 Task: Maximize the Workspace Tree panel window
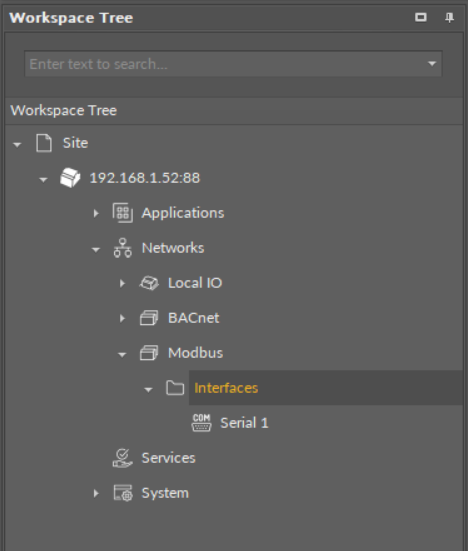click(421, 17)
